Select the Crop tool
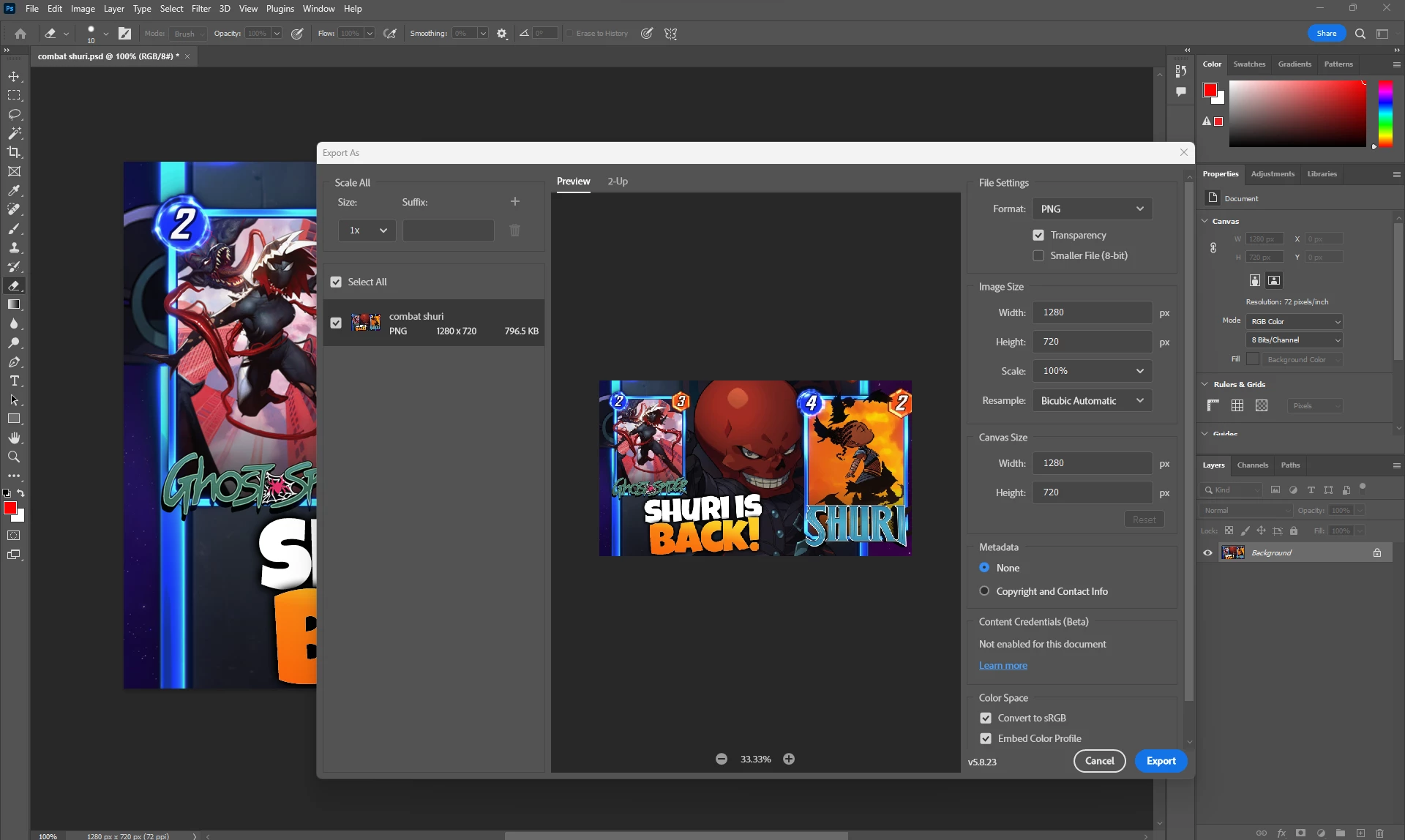This screenshot has width=1405, height=840. tap(14, 152)
